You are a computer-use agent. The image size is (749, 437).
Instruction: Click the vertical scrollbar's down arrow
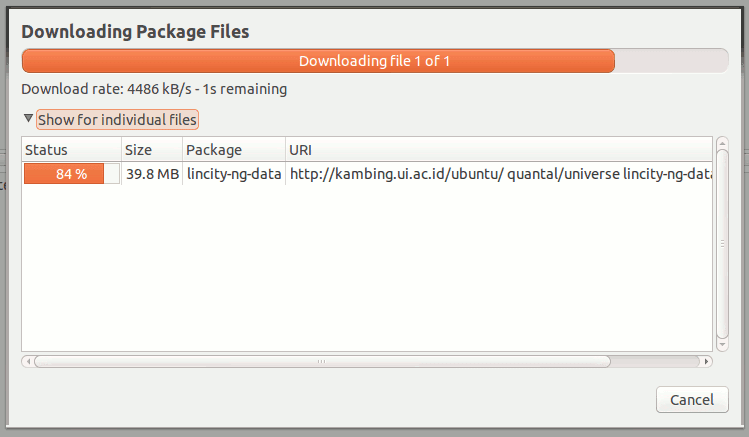tap(722, 345)
